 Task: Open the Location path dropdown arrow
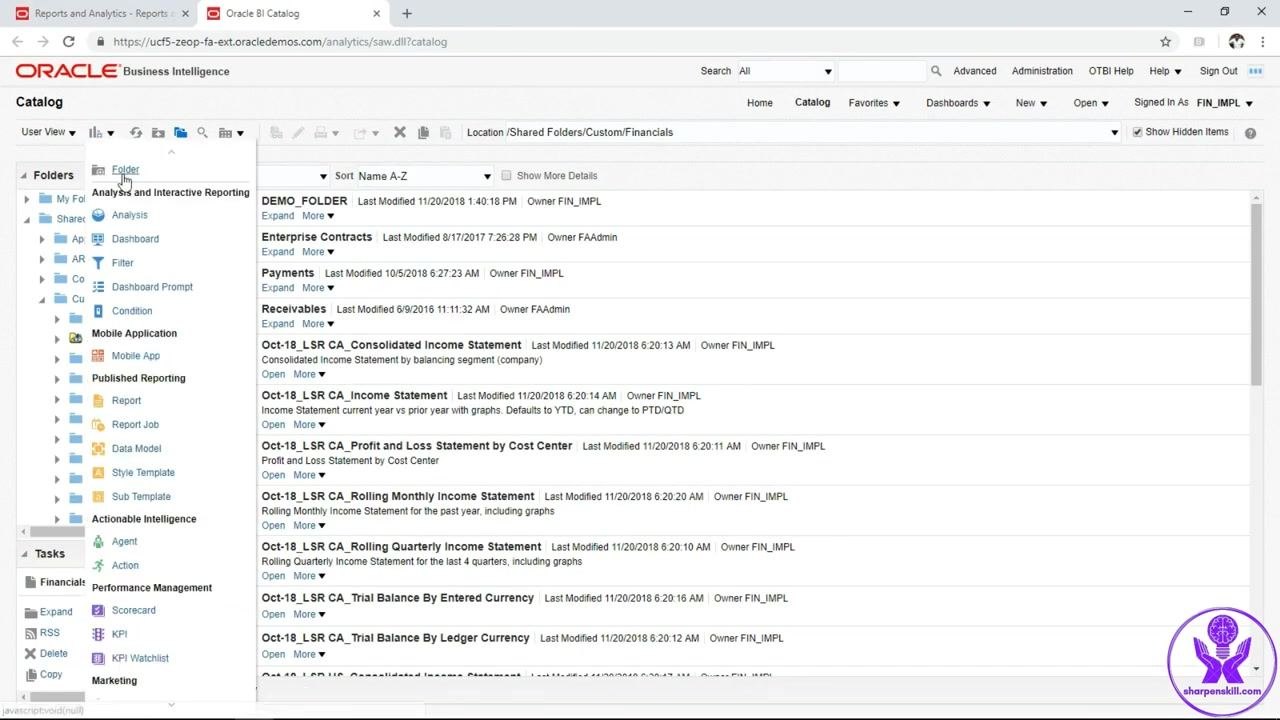pyautogui.click(x=1115, y=132)
